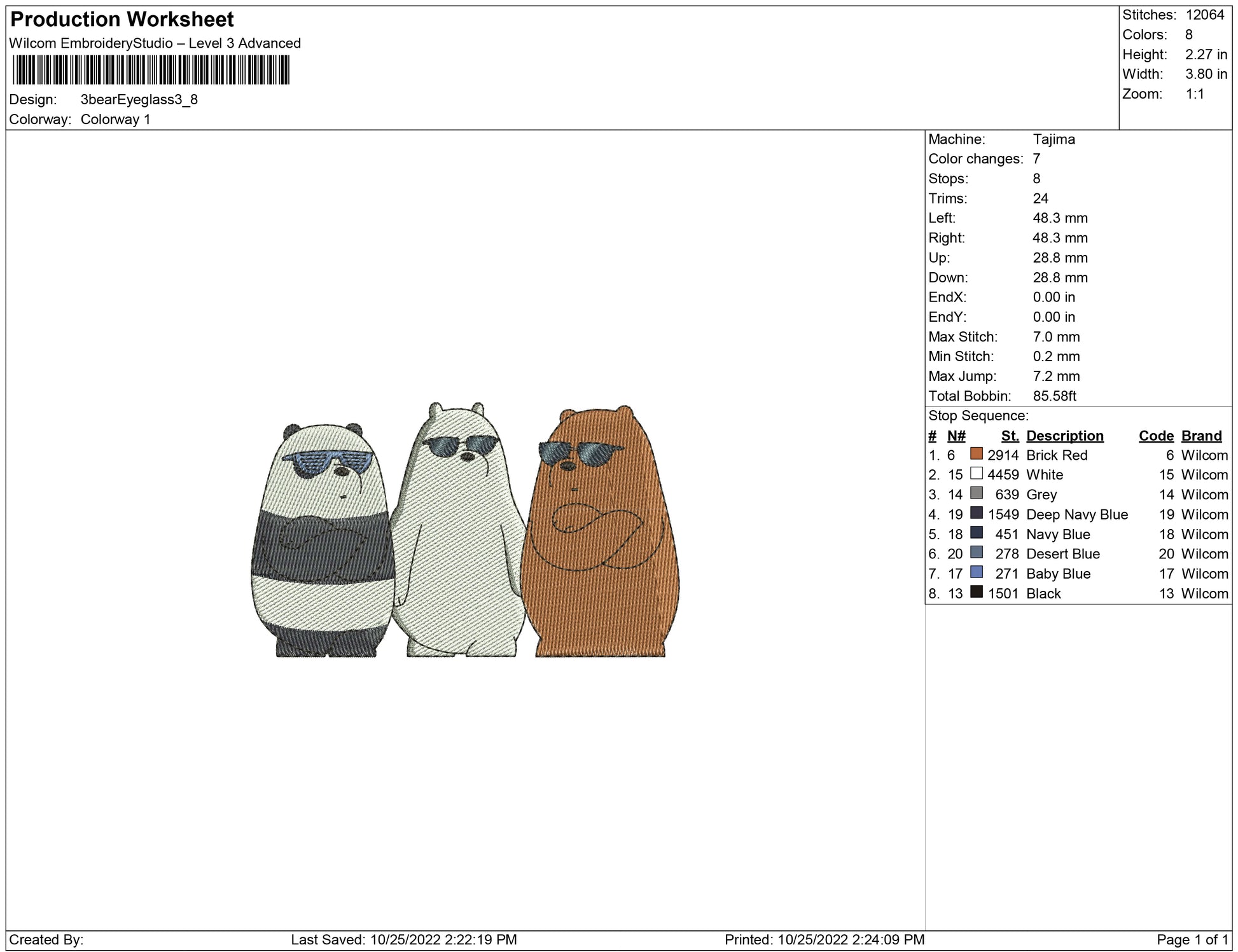Click the Deep Navy Blue swatch
This screenshot has height=952, width=1238.
click(x=976, y=513)
